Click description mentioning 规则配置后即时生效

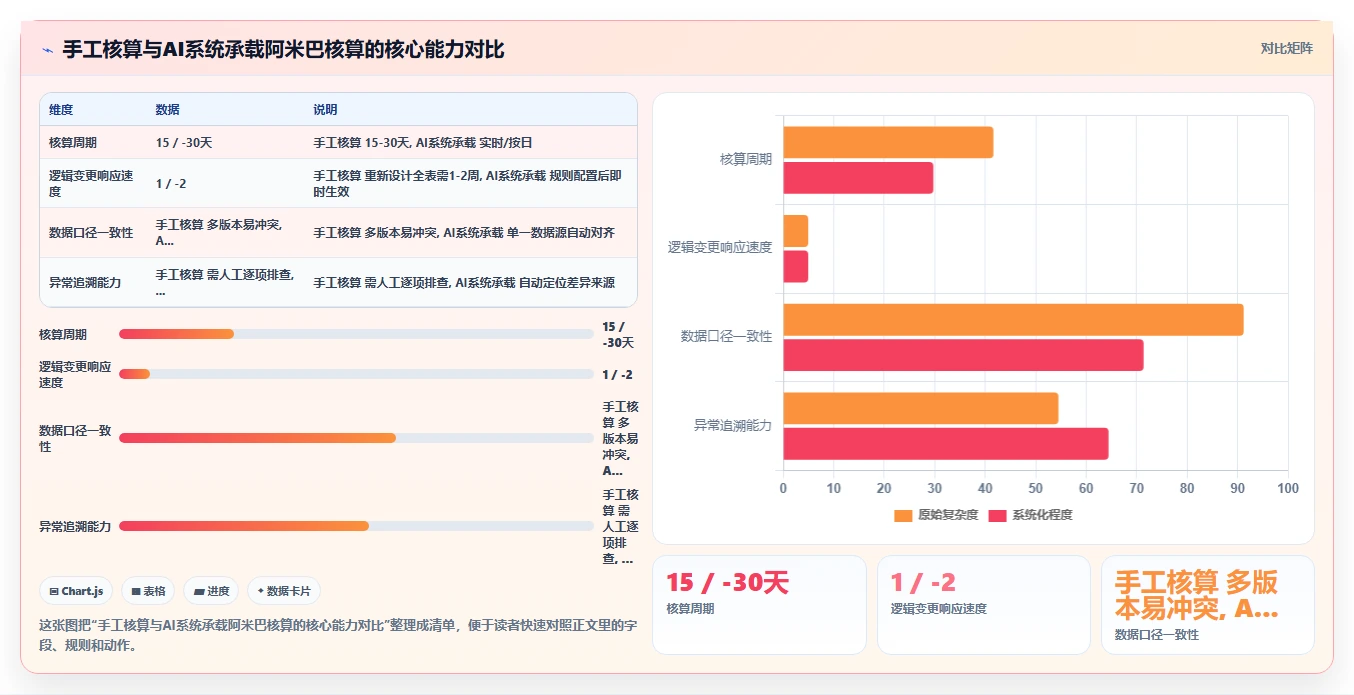468,183
